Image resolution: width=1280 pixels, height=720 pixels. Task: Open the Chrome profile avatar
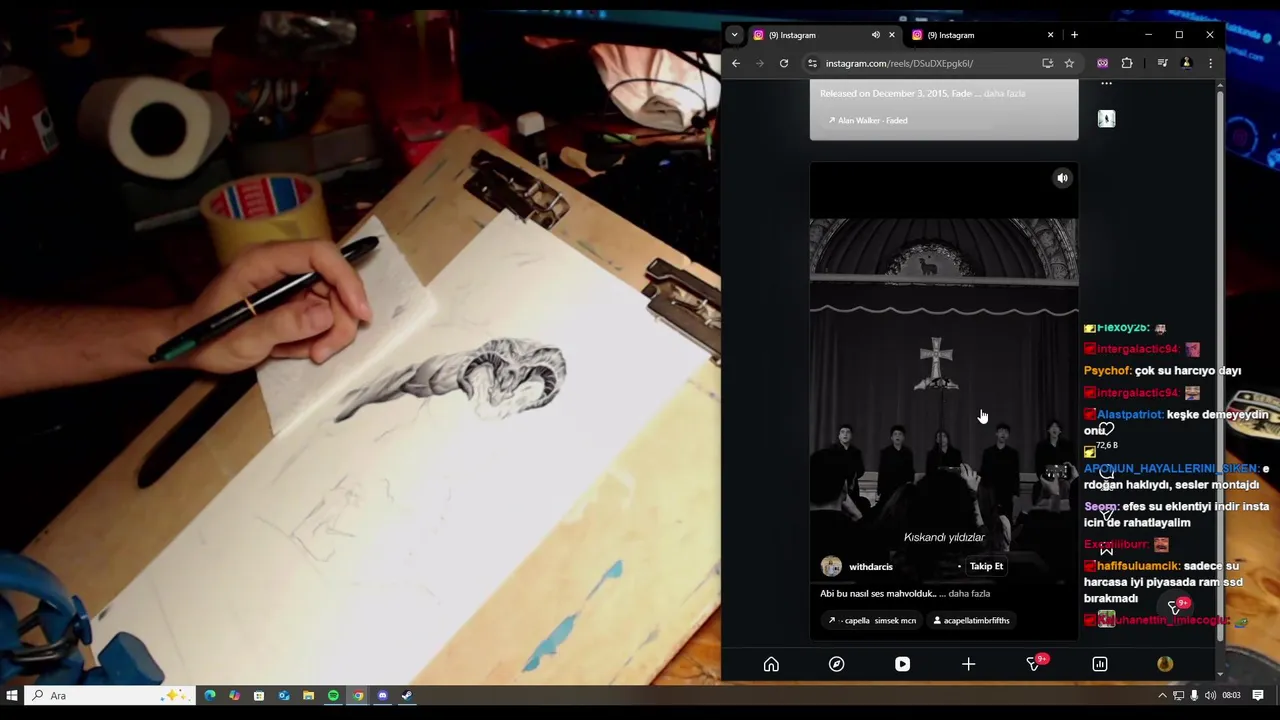(x=1187, y=63)
